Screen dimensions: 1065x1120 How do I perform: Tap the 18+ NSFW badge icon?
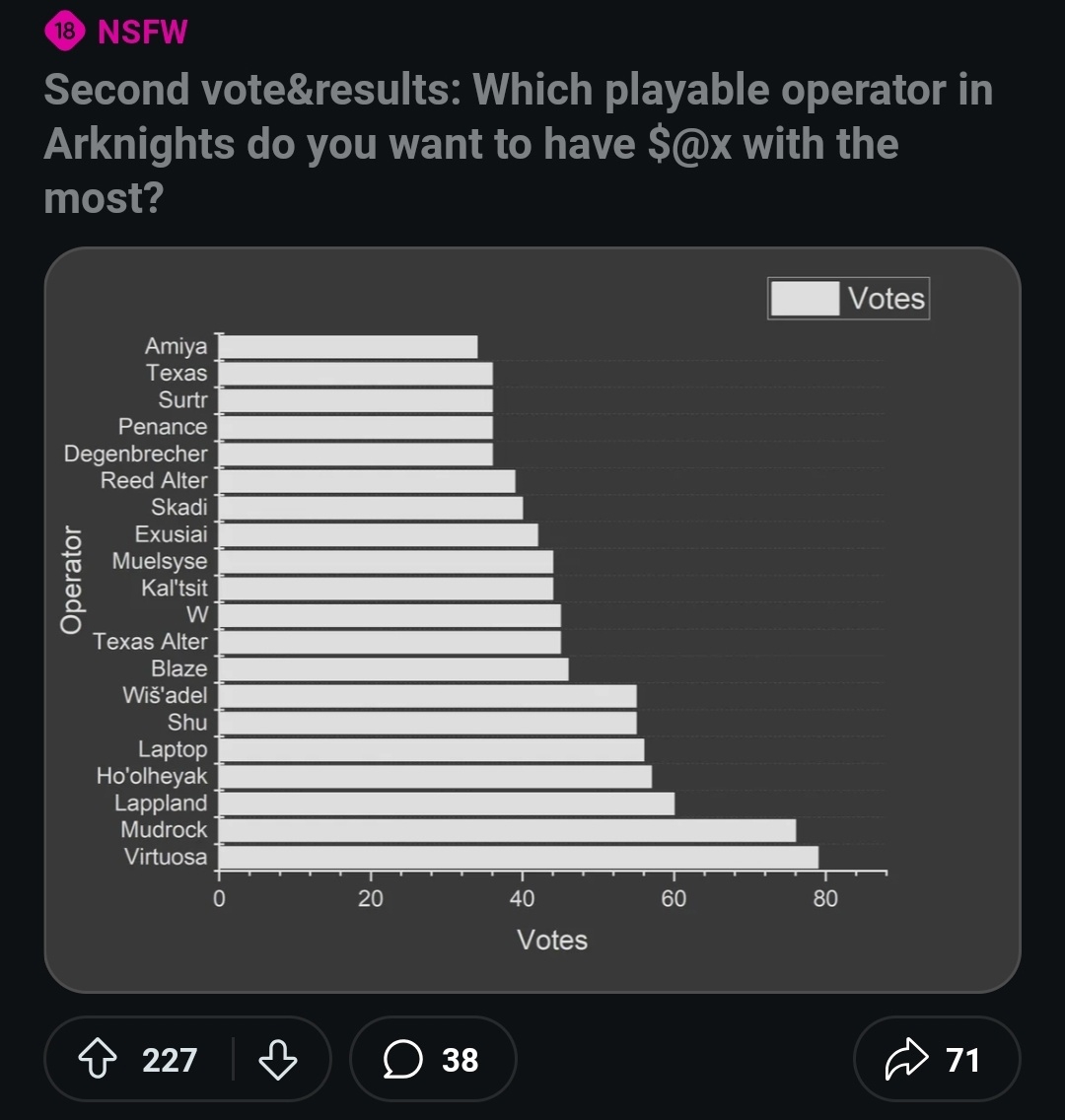click(64, 32)
